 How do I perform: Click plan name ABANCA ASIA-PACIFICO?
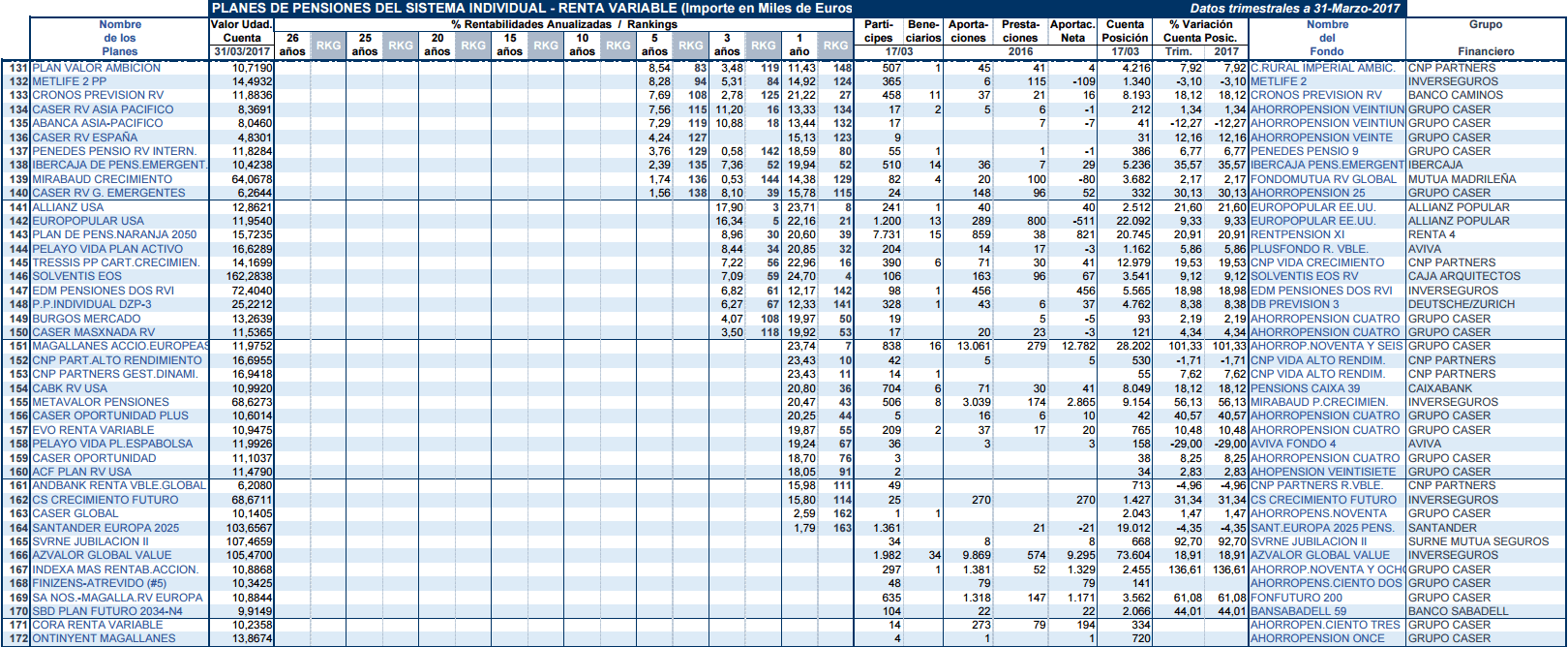point(98,123)
